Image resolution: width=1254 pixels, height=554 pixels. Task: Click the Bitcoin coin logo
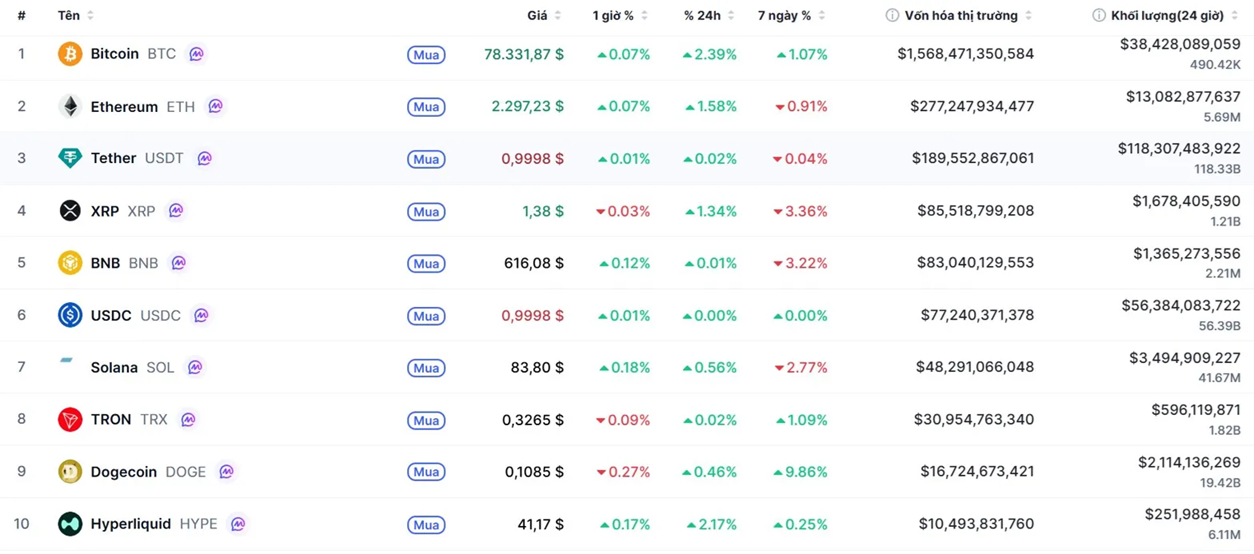coord(70,54)
